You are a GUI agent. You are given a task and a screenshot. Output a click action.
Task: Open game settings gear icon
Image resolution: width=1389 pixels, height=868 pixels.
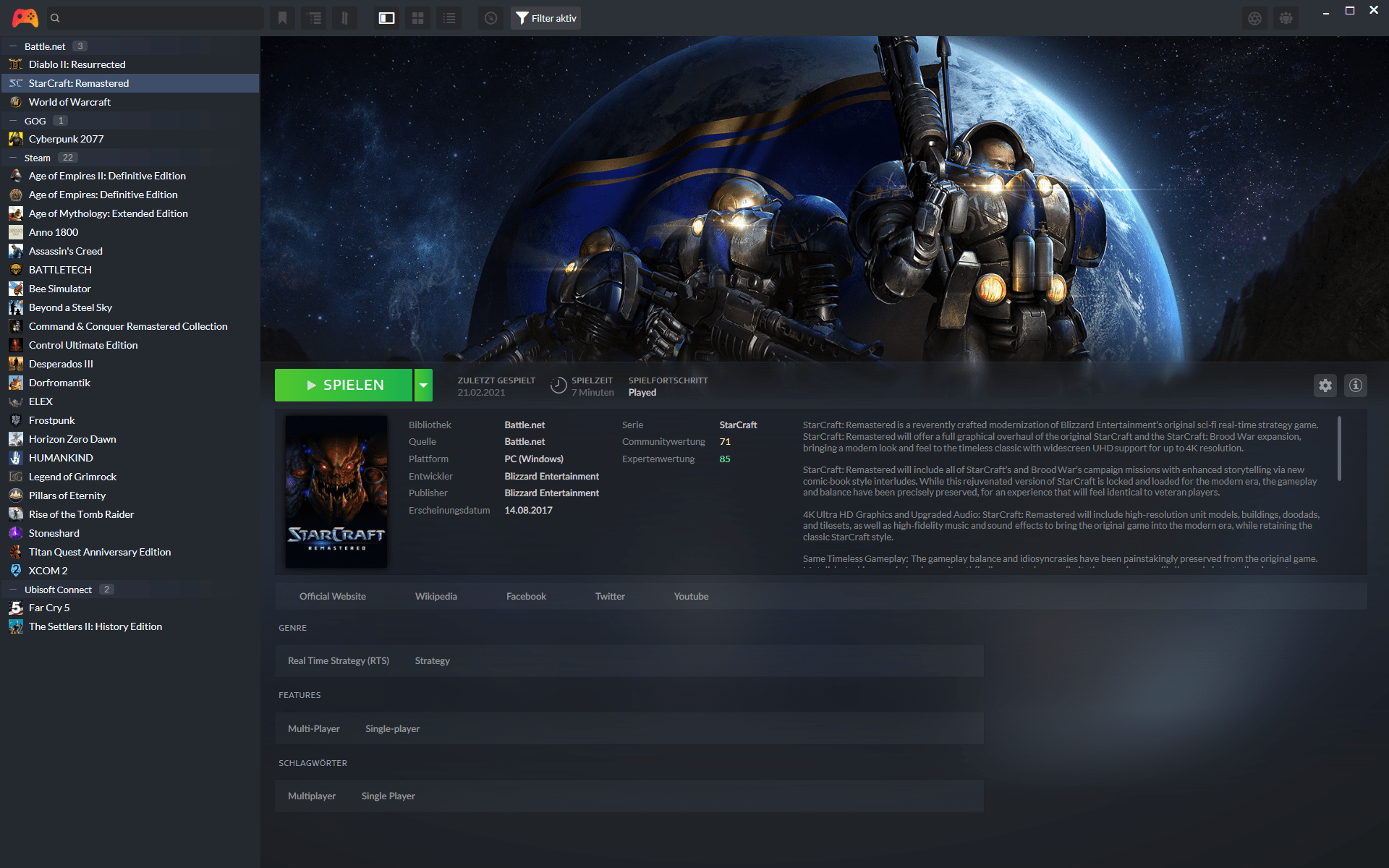click(x=1325, y=386)
